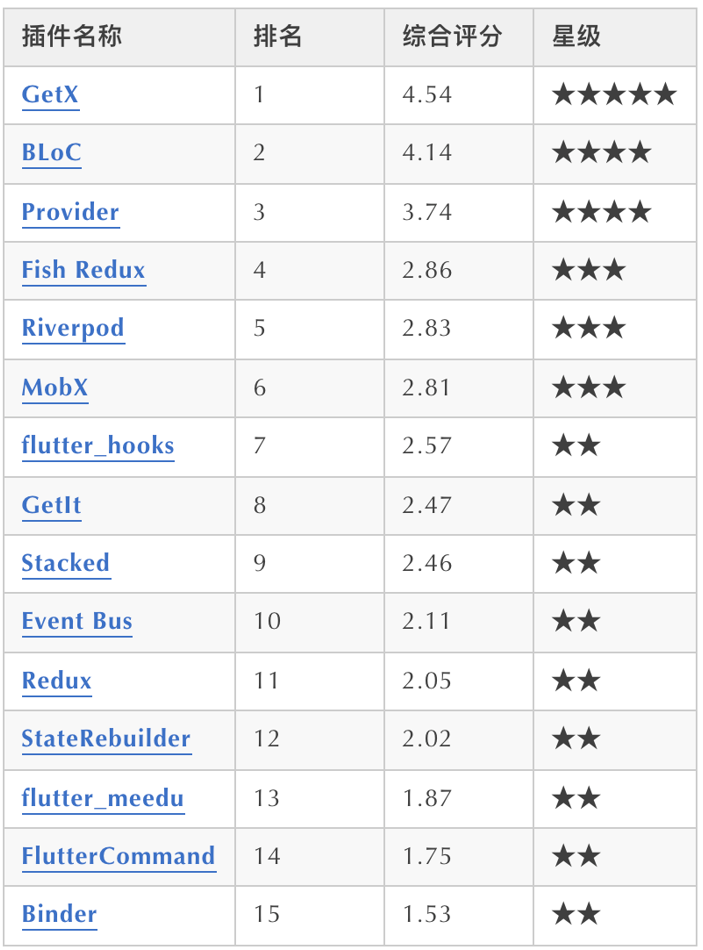Click the five-star rating for GetX

614,95
